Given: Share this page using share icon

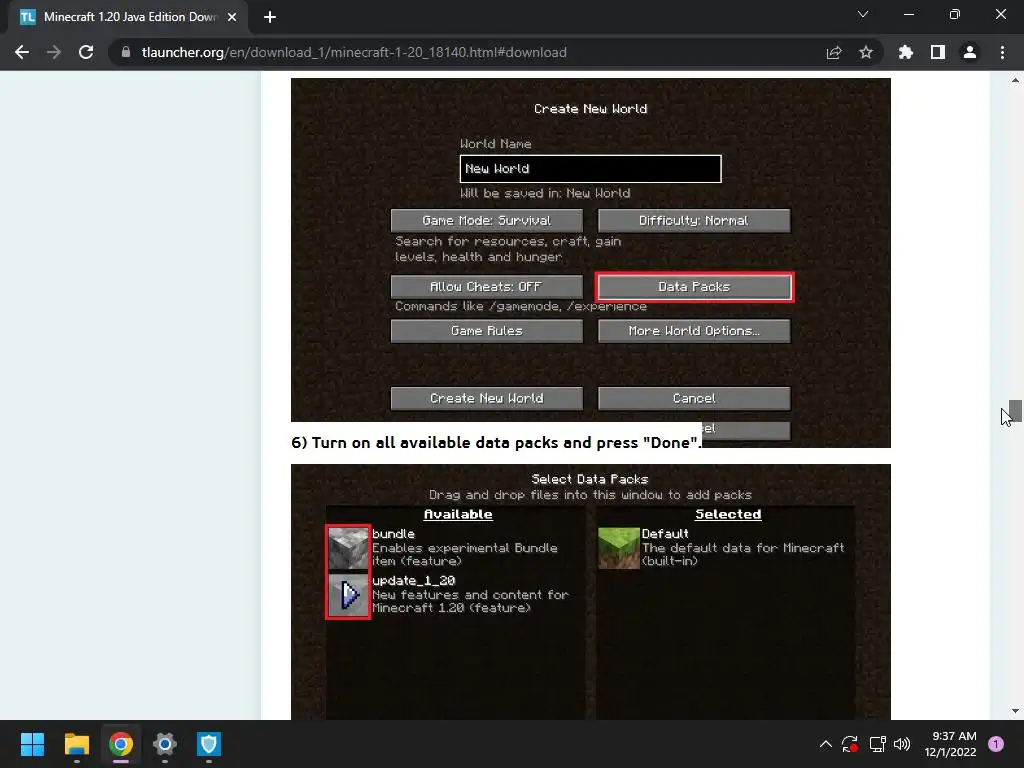Looking at the screenshot, I should point(834,52).
